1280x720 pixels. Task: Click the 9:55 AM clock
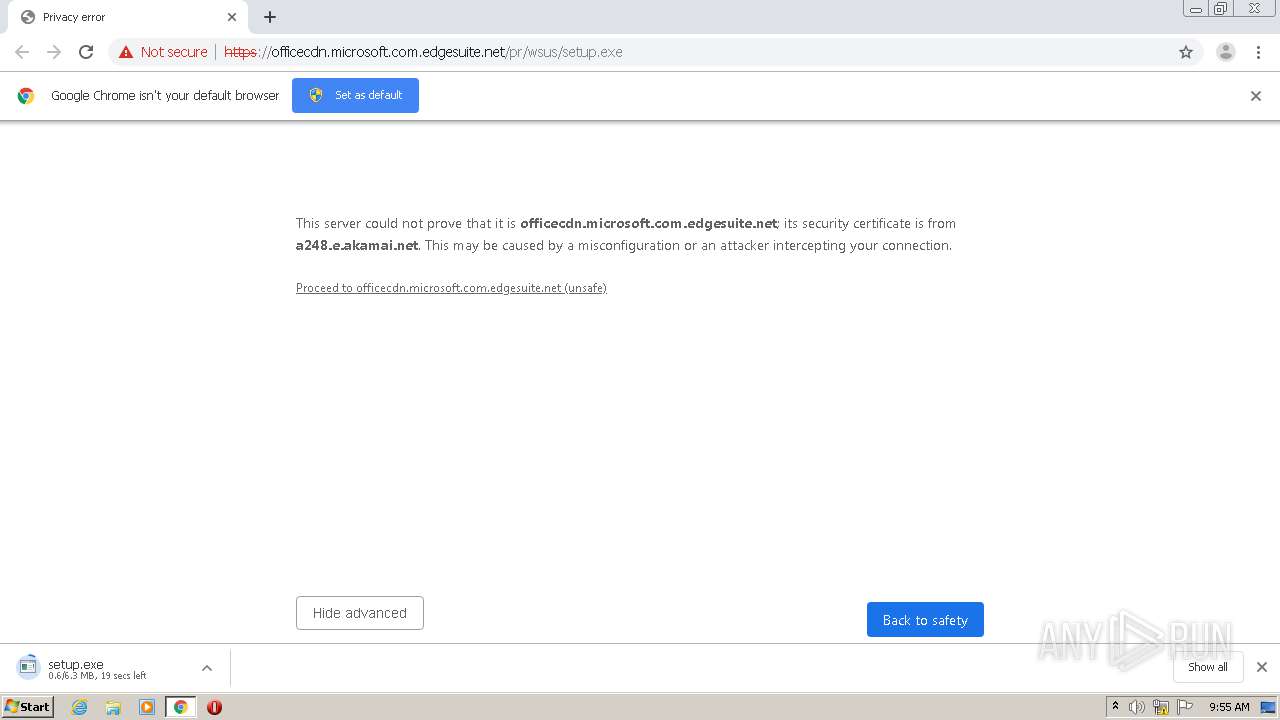click(1229, 707)
